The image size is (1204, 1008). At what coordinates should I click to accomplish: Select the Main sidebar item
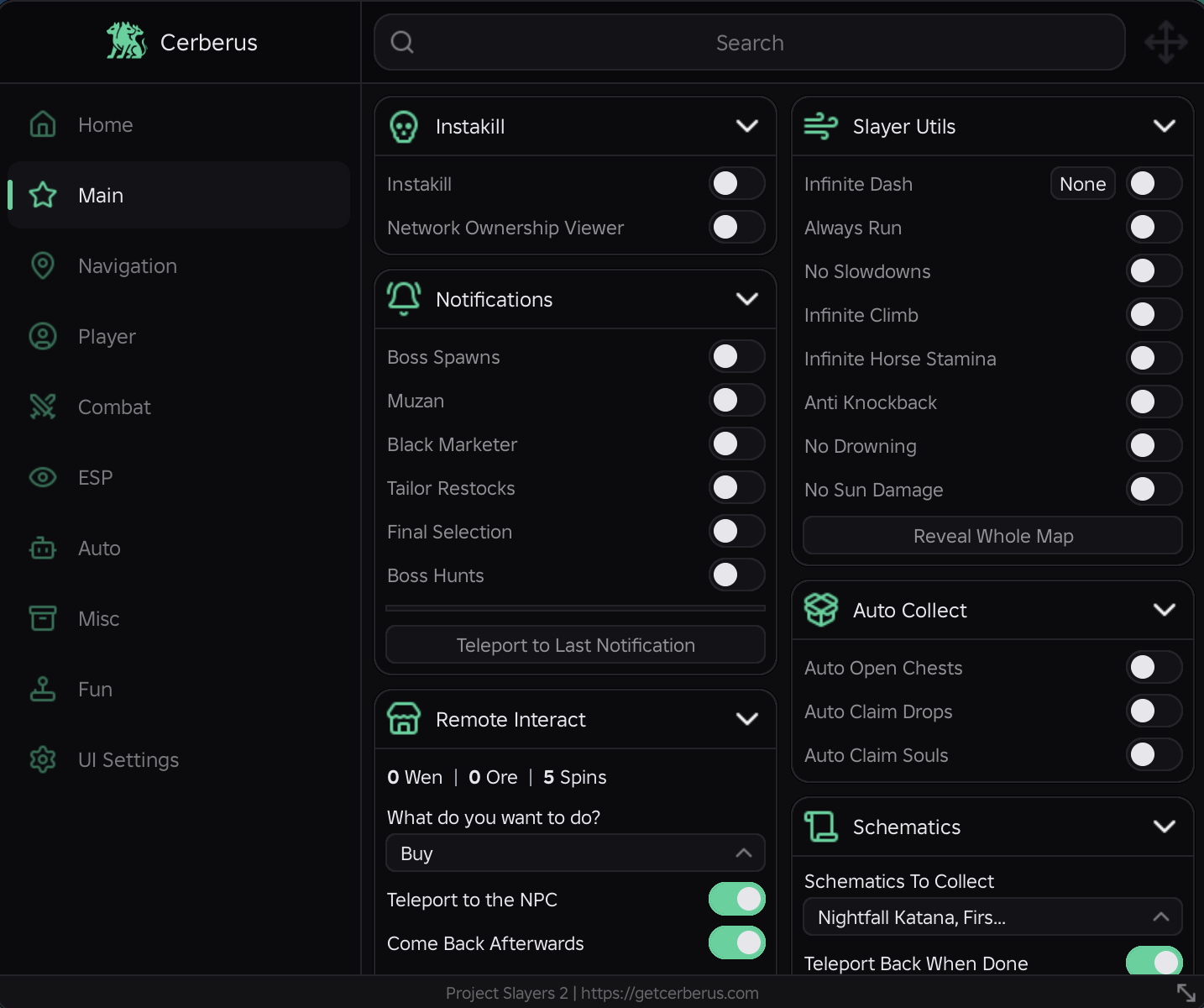click(179, 195)
